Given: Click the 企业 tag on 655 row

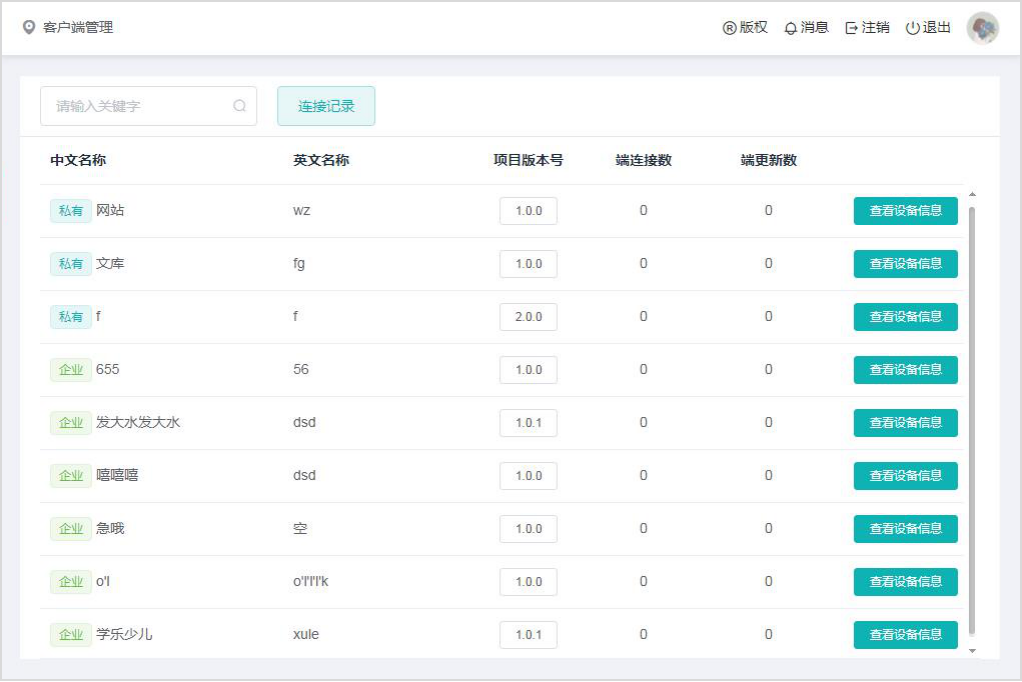Looking at the screenshot, I should click(71, 370).
